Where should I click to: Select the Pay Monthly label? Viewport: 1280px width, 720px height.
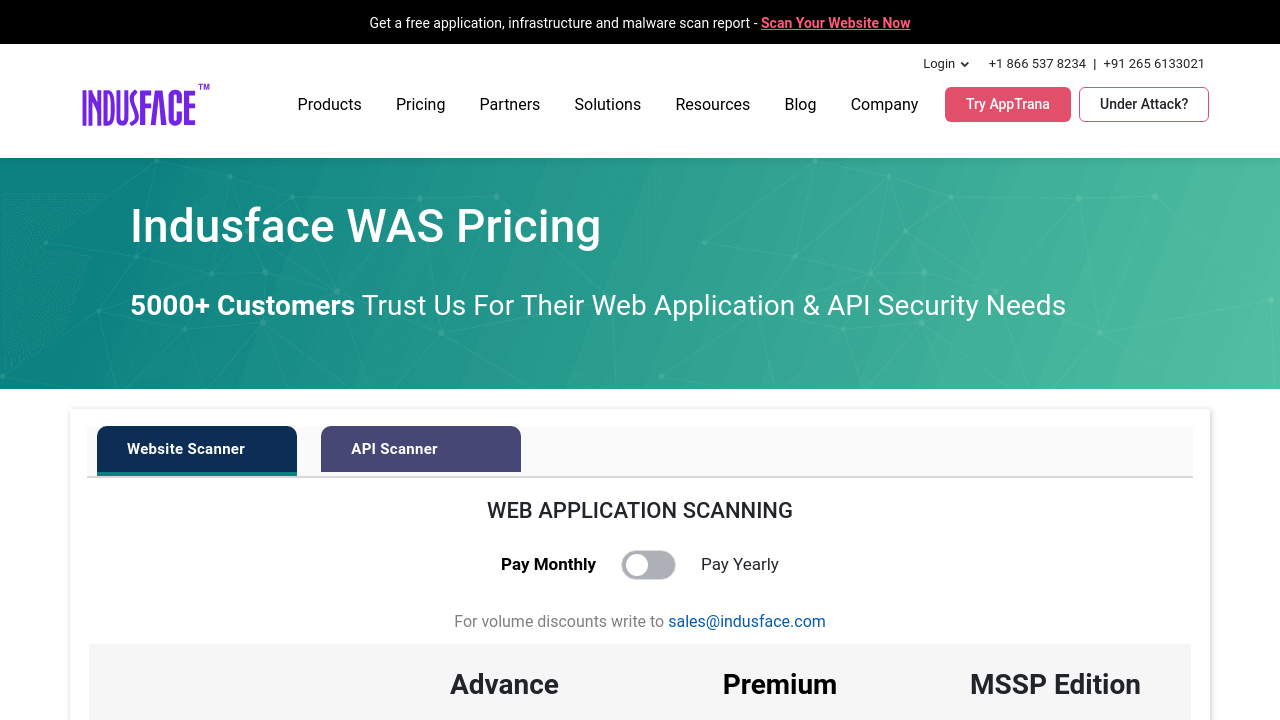pyautogui.click(x=548, y=565)
